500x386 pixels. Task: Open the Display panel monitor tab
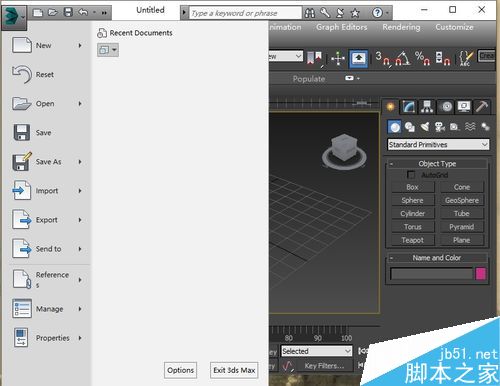464,107
